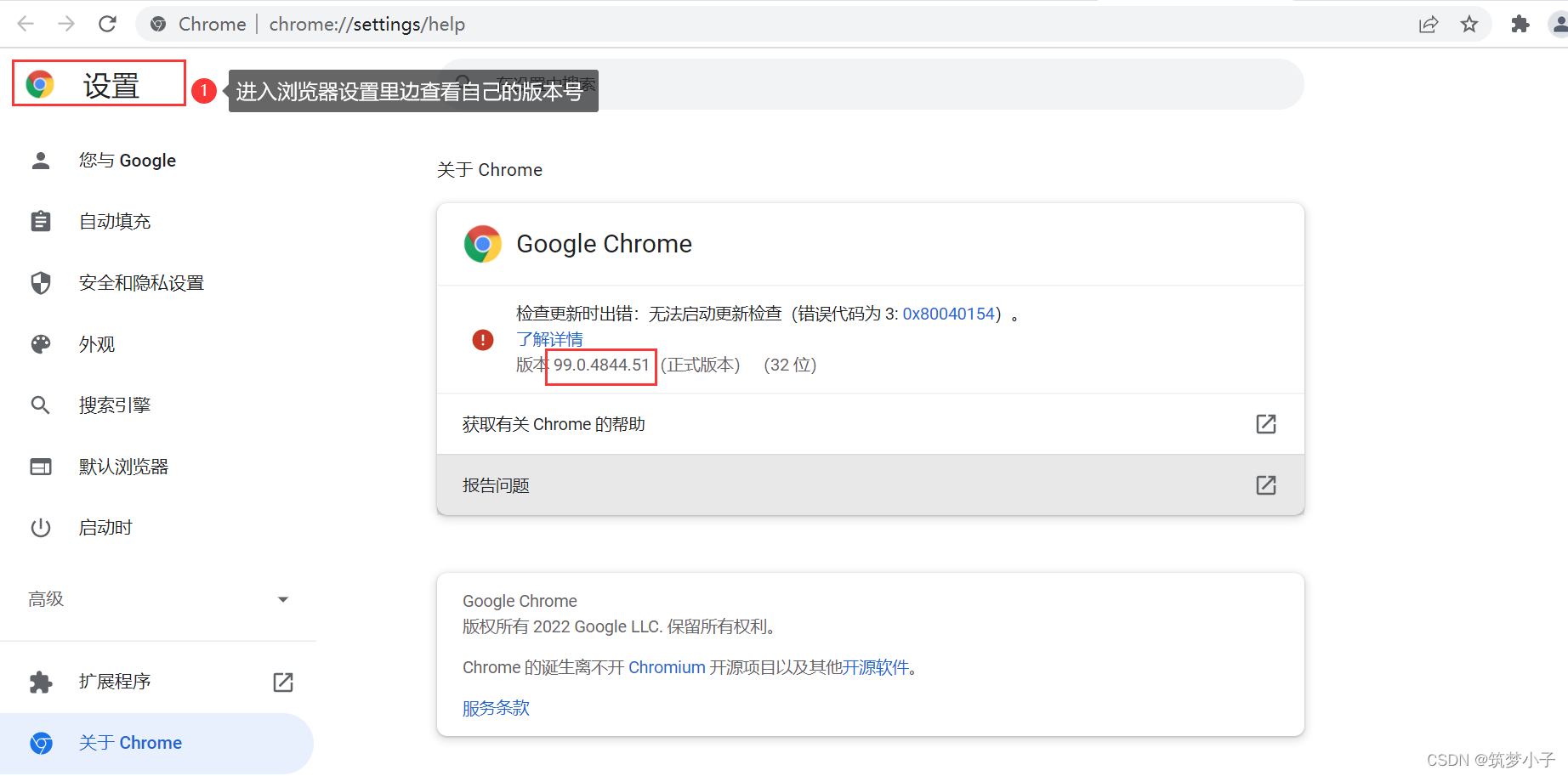Screen dimensions: 1568x776
Task: Click the red error icon beside the update message
Action: [482, 339]
